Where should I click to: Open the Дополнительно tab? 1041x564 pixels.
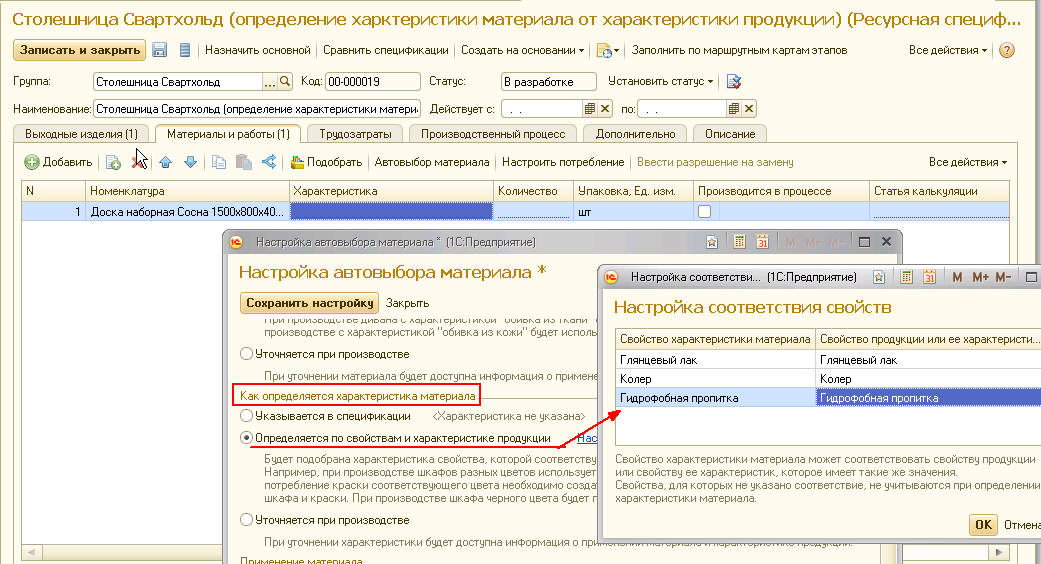[x=635, y=134]
